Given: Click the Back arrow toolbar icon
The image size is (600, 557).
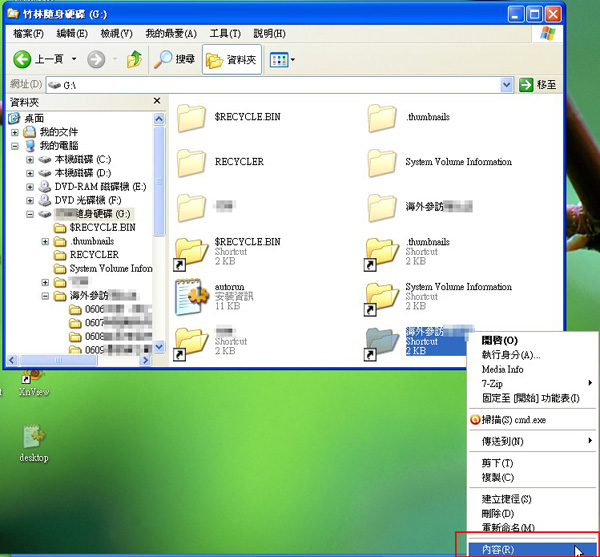Looking at the screenshot, I should pyautogui.click(x=22, y=59).
